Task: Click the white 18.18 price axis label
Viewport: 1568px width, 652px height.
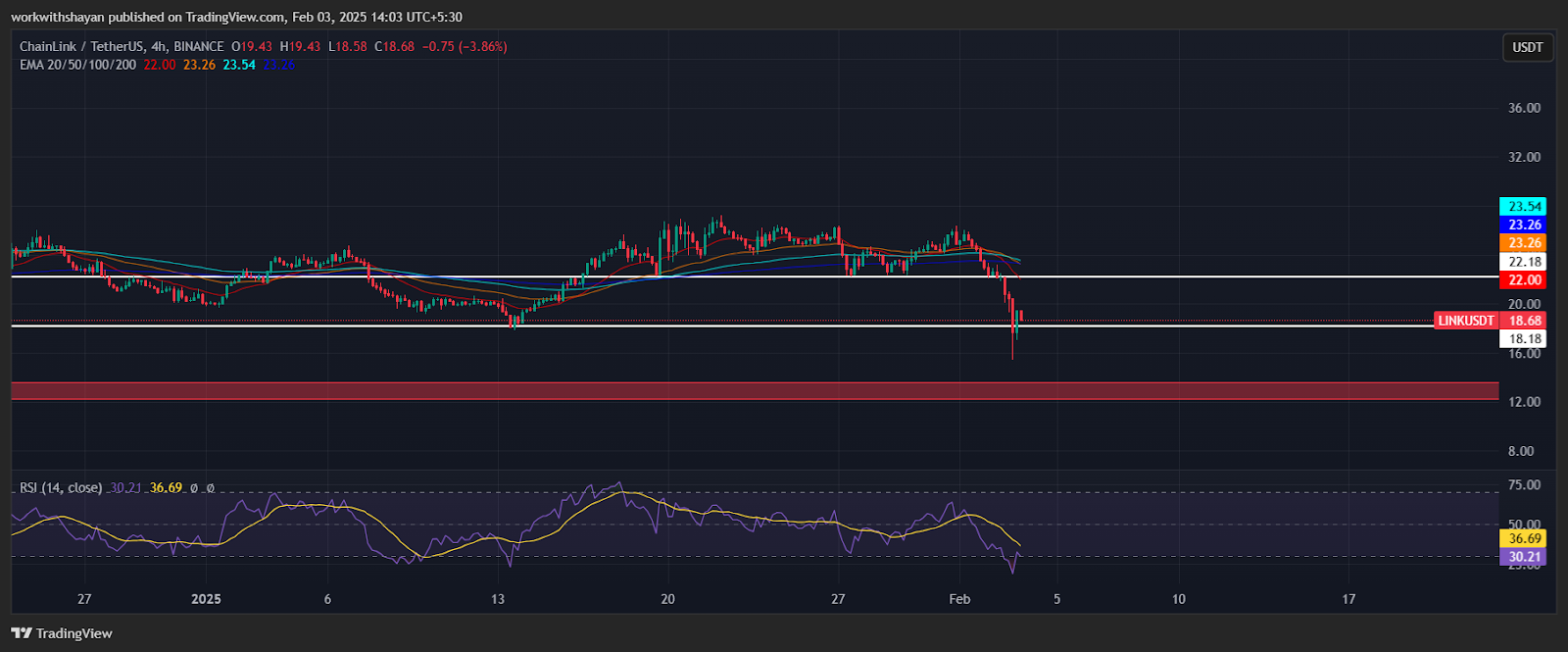Action: 1525,339
